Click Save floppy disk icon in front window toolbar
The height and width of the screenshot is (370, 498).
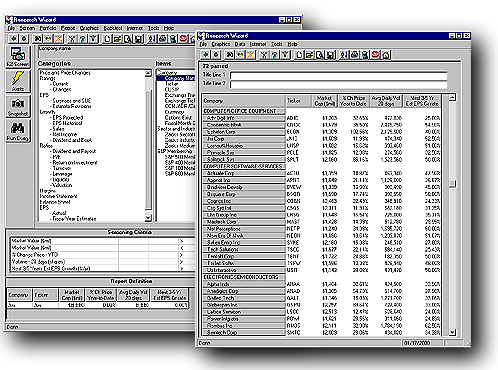tap(330, 55)
